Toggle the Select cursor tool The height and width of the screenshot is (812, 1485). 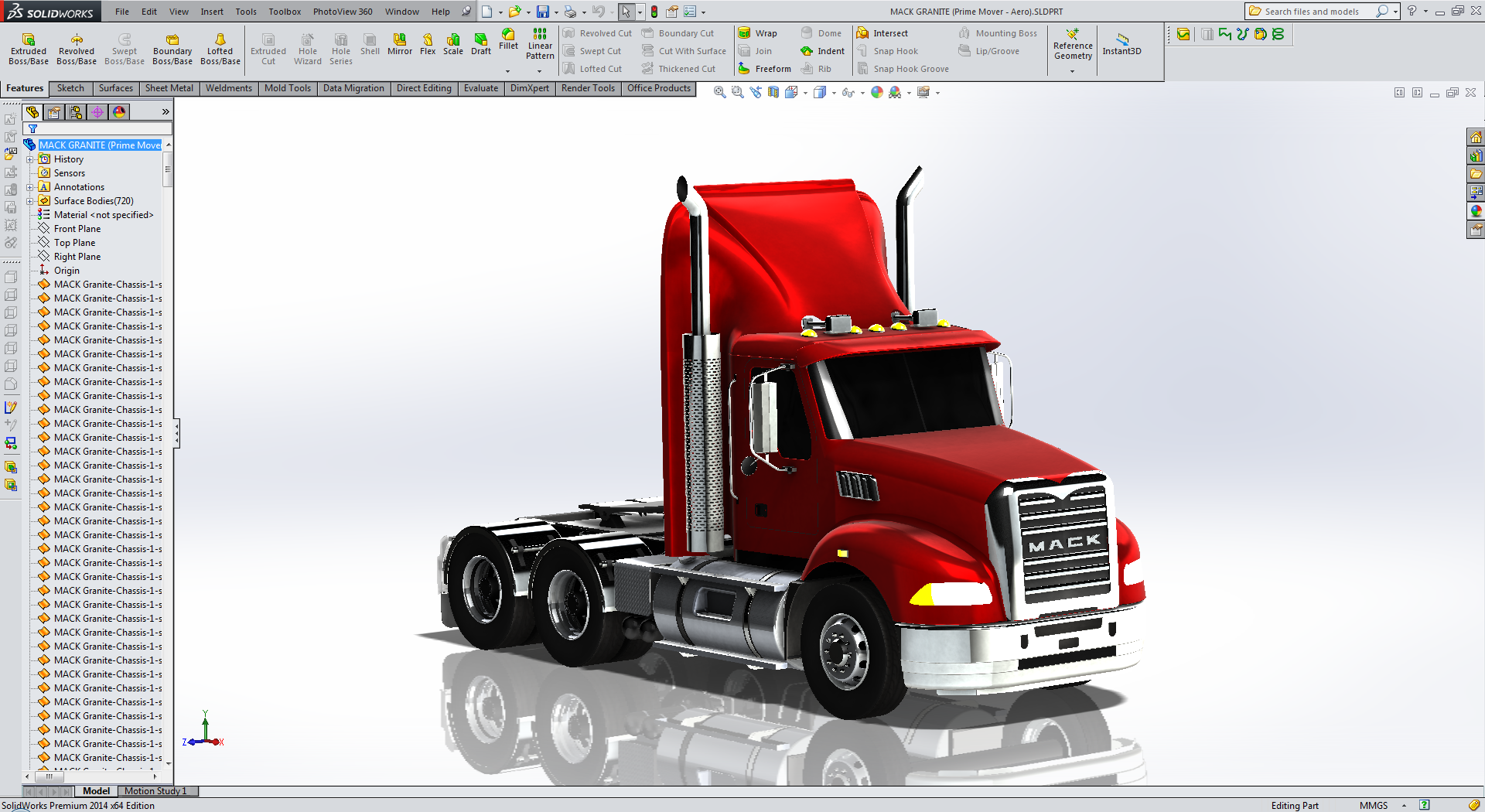626,12
